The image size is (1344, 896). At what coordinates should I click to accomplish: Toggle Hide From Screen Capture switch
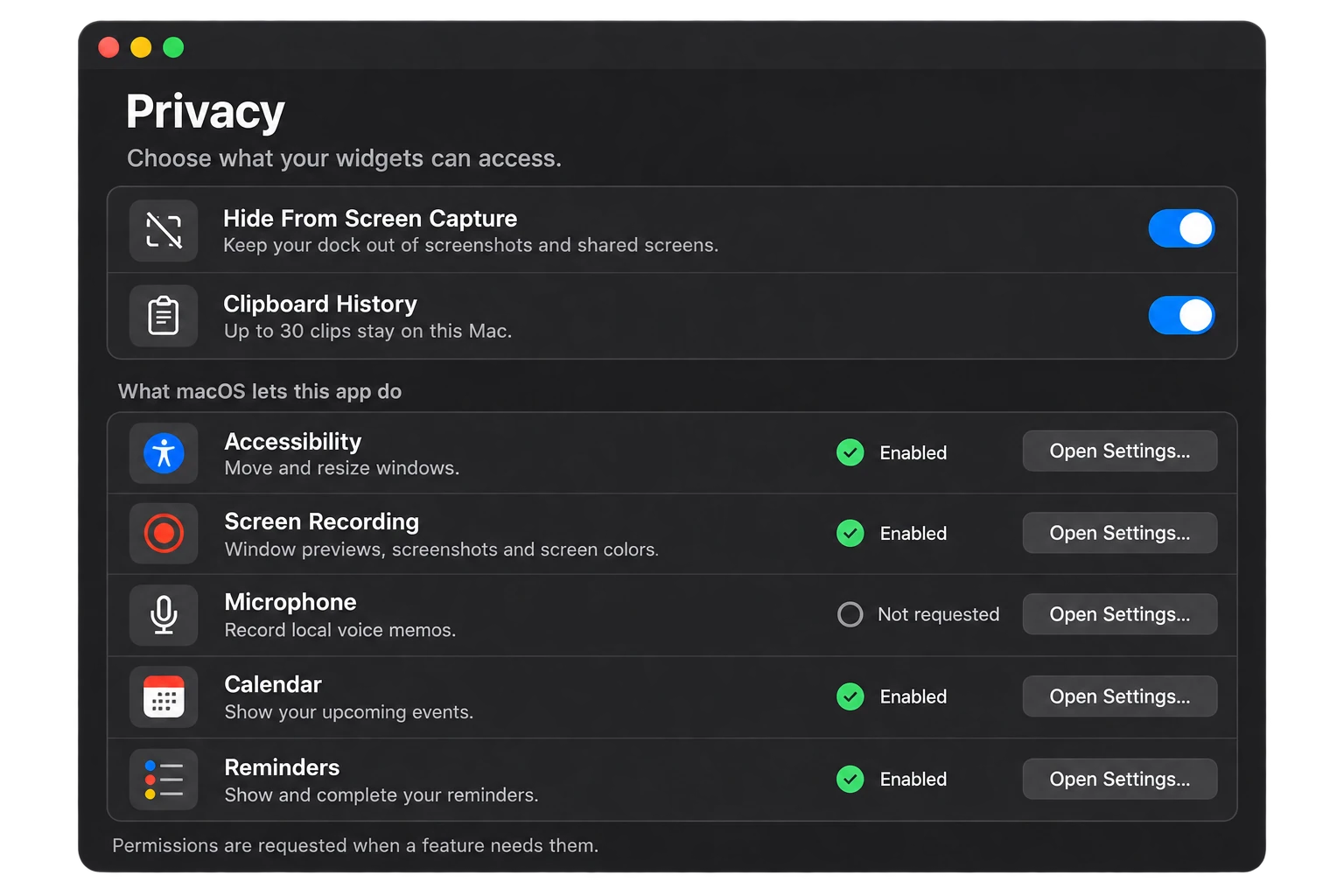[x=1181, y=228]
